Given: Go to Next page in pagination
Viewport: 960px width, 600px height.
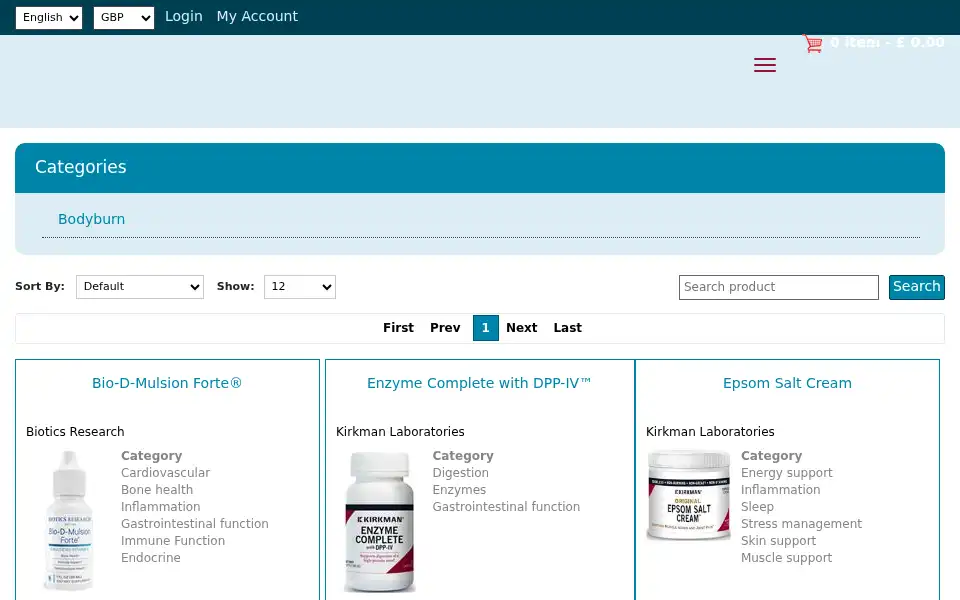Looking at the screenshot, I should click(x=522, y=328).
